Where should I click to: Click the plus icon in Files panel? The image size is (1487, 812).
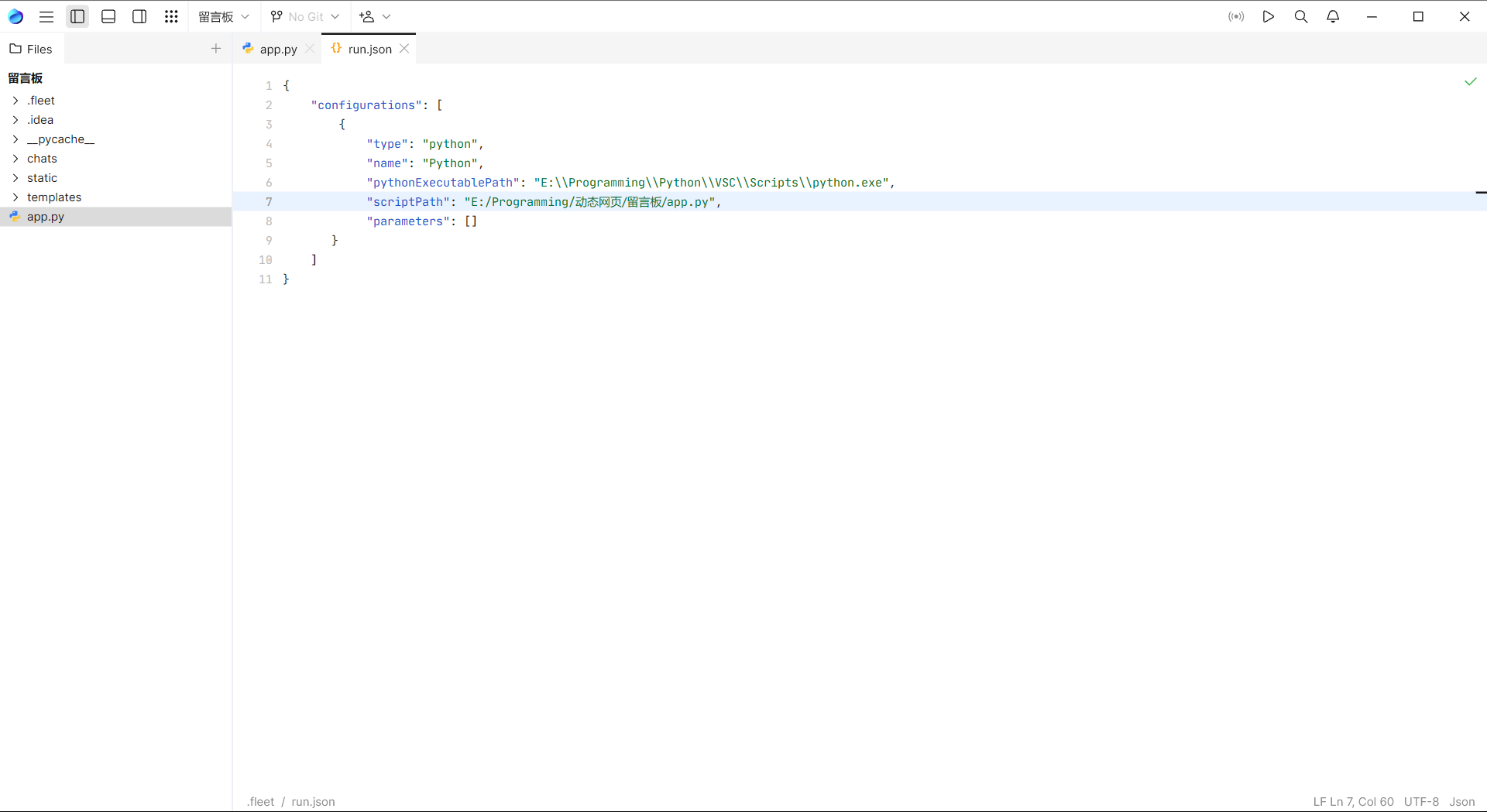pos(216,49)
